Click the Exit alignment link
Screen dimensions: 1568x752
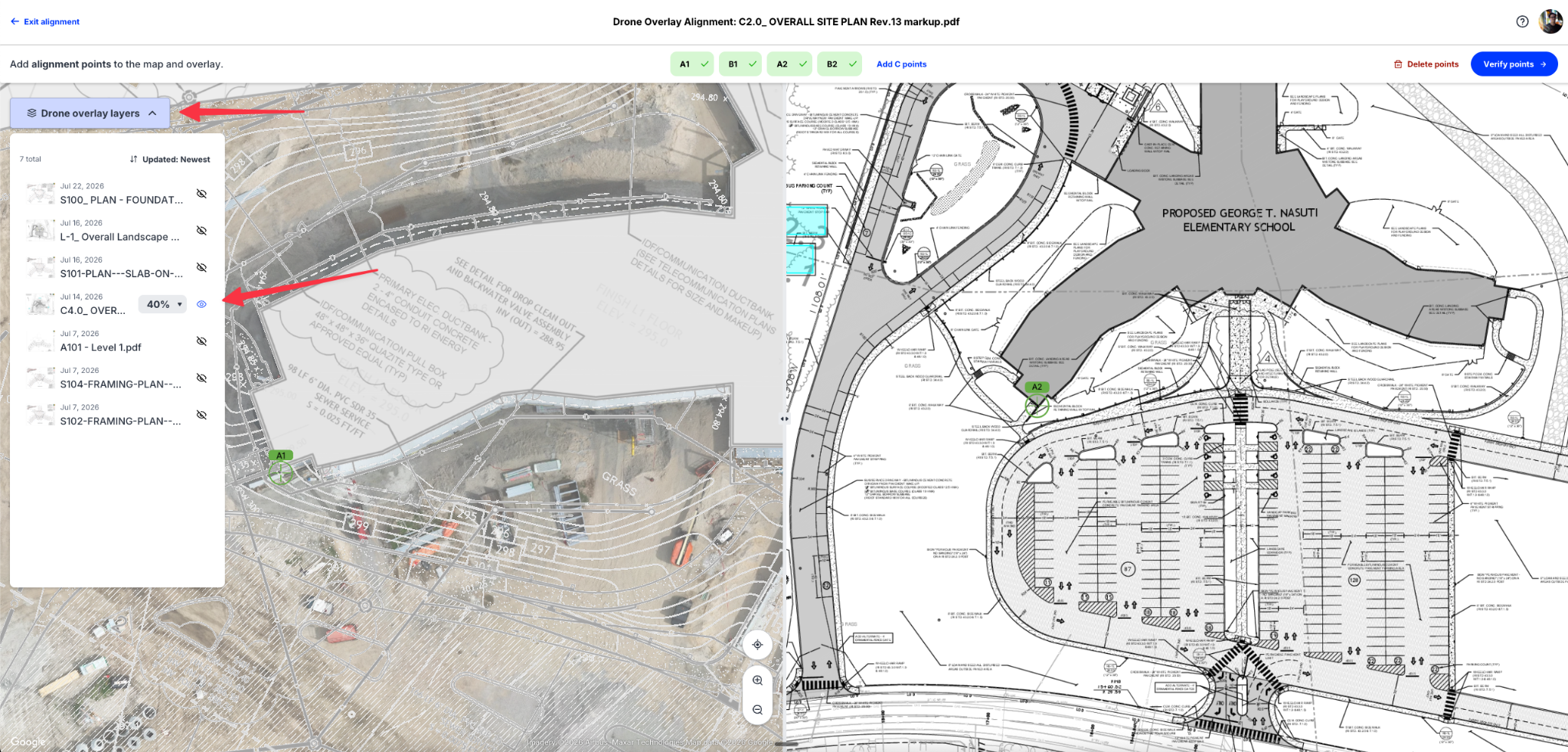click(45, 21)
